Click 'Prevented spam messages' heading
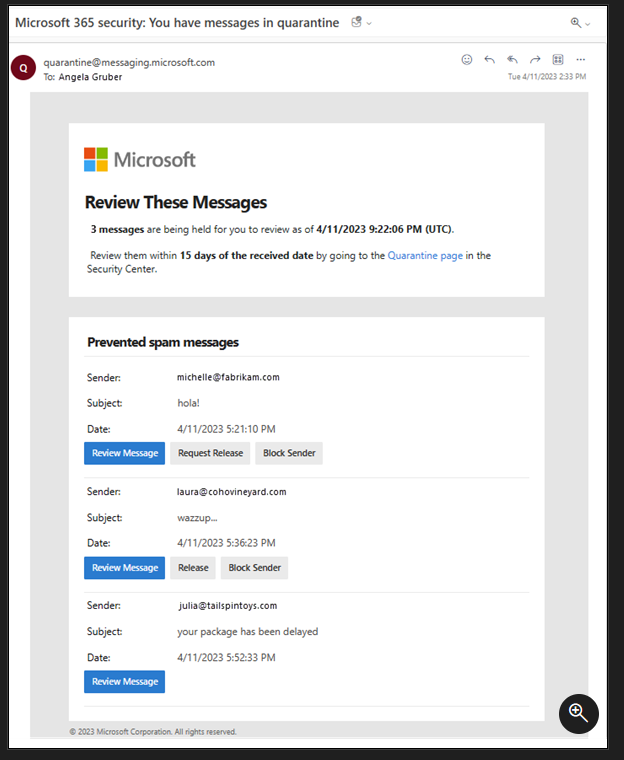 point(163,342)
